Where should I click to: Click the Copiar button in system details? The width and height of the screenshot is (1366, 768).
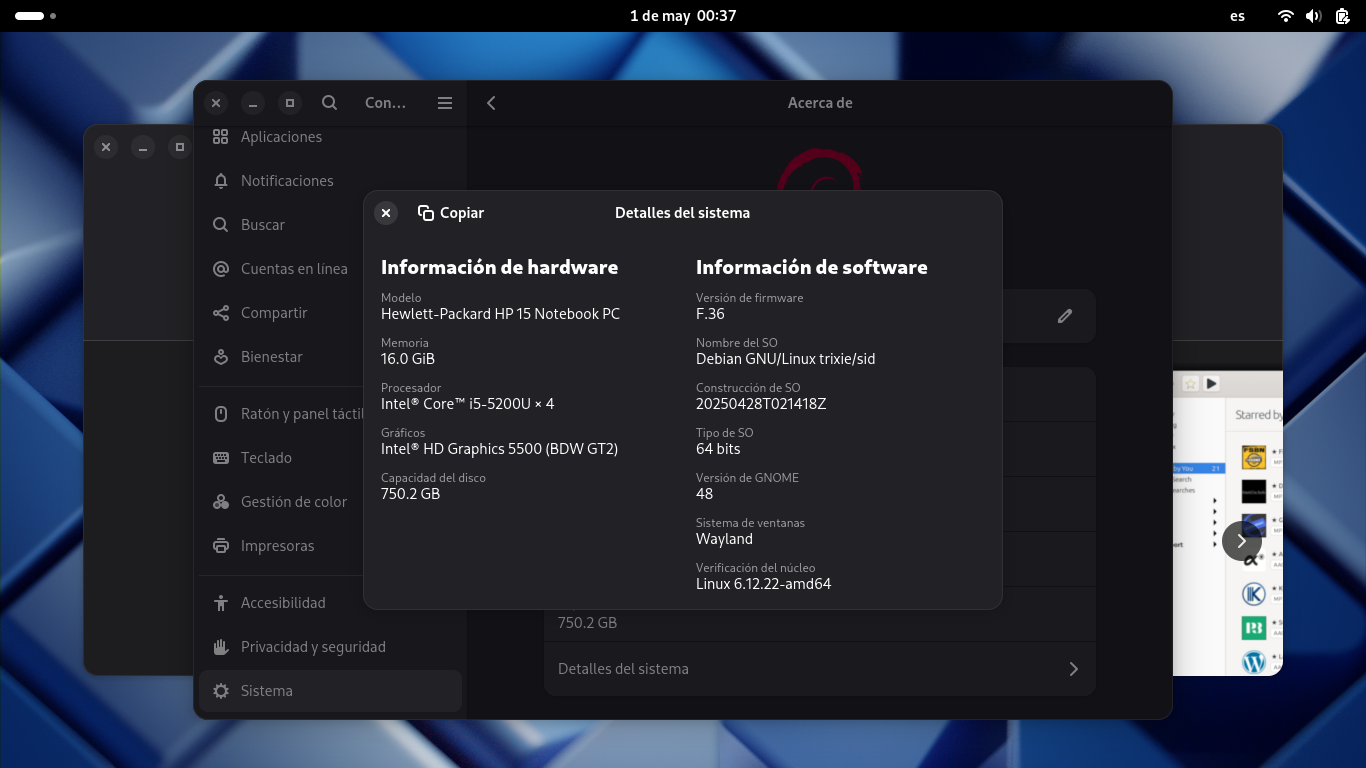click(451, 213)
